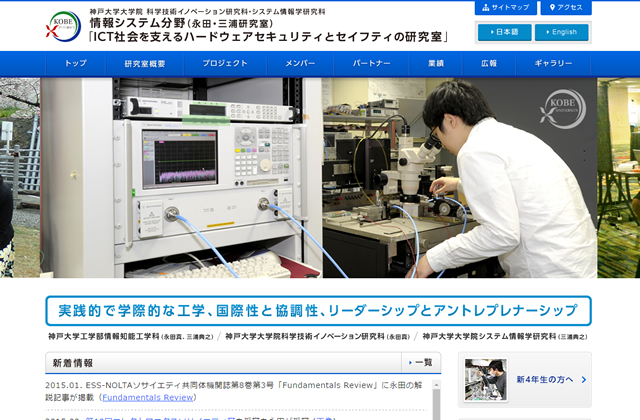Click the lab equipment hero slide image

click(318, 178)
